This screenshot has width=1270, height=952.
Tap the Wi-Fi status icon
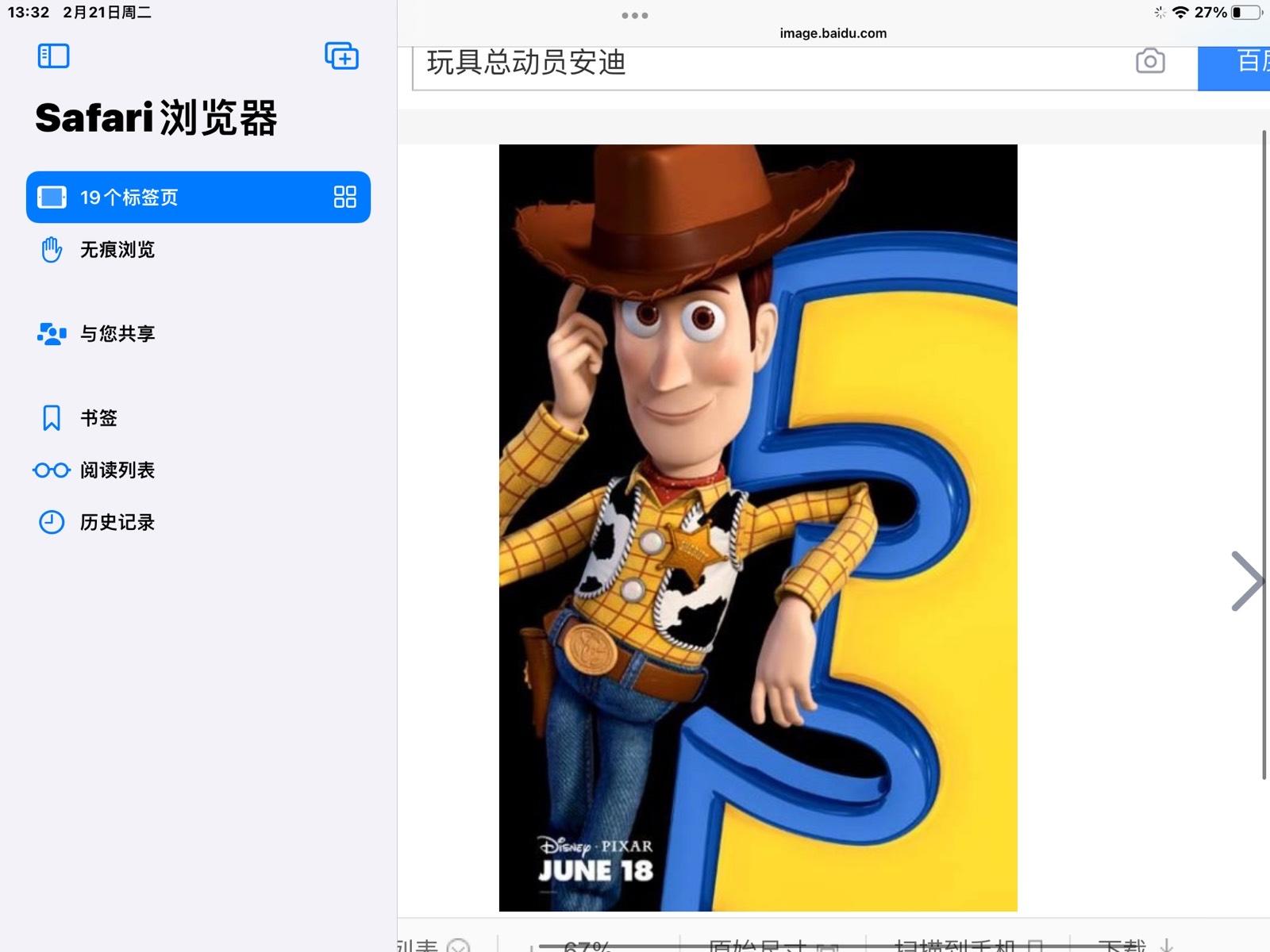pos(1180,12)
